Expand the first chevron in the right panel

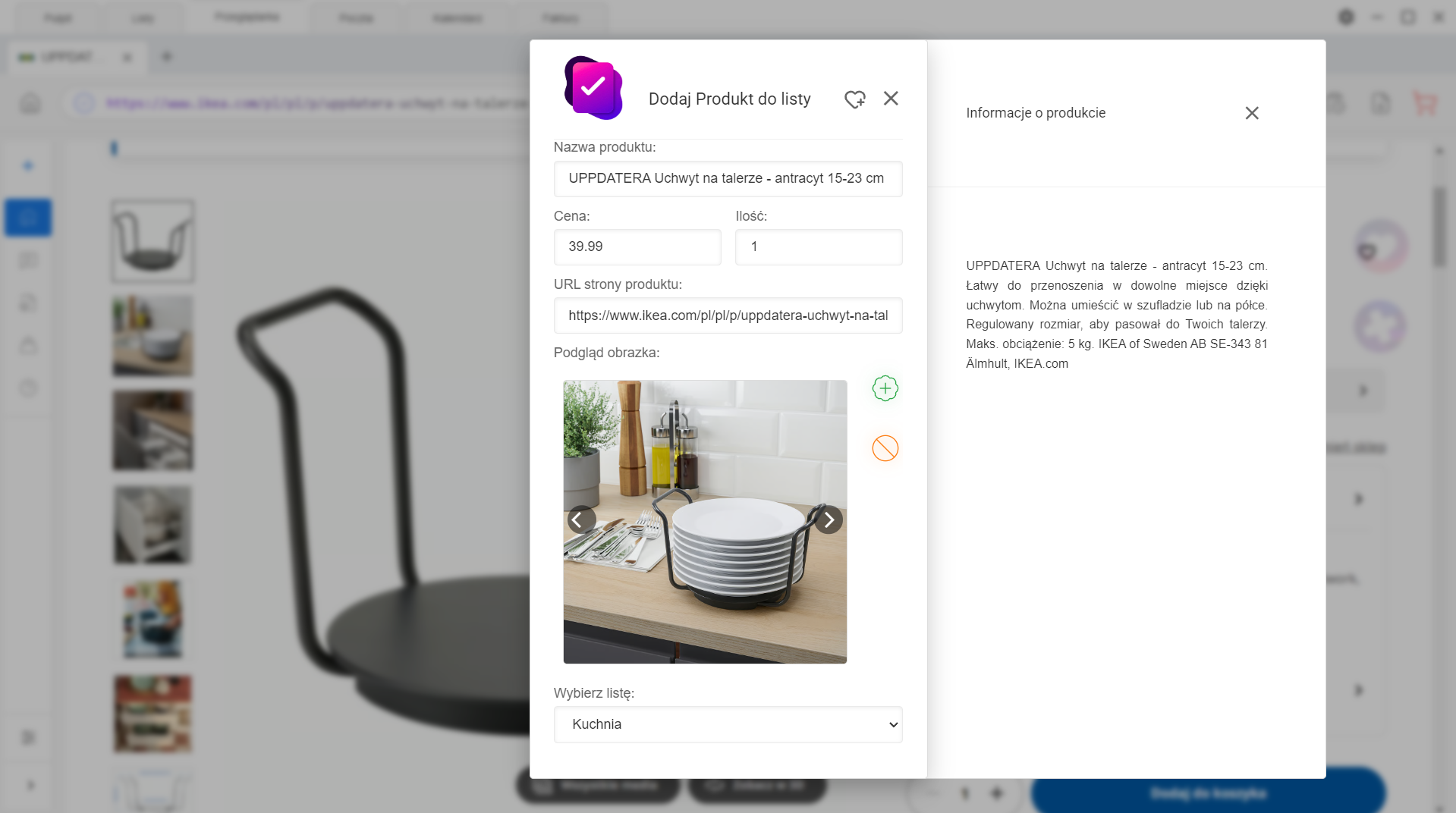point(1363,390)
